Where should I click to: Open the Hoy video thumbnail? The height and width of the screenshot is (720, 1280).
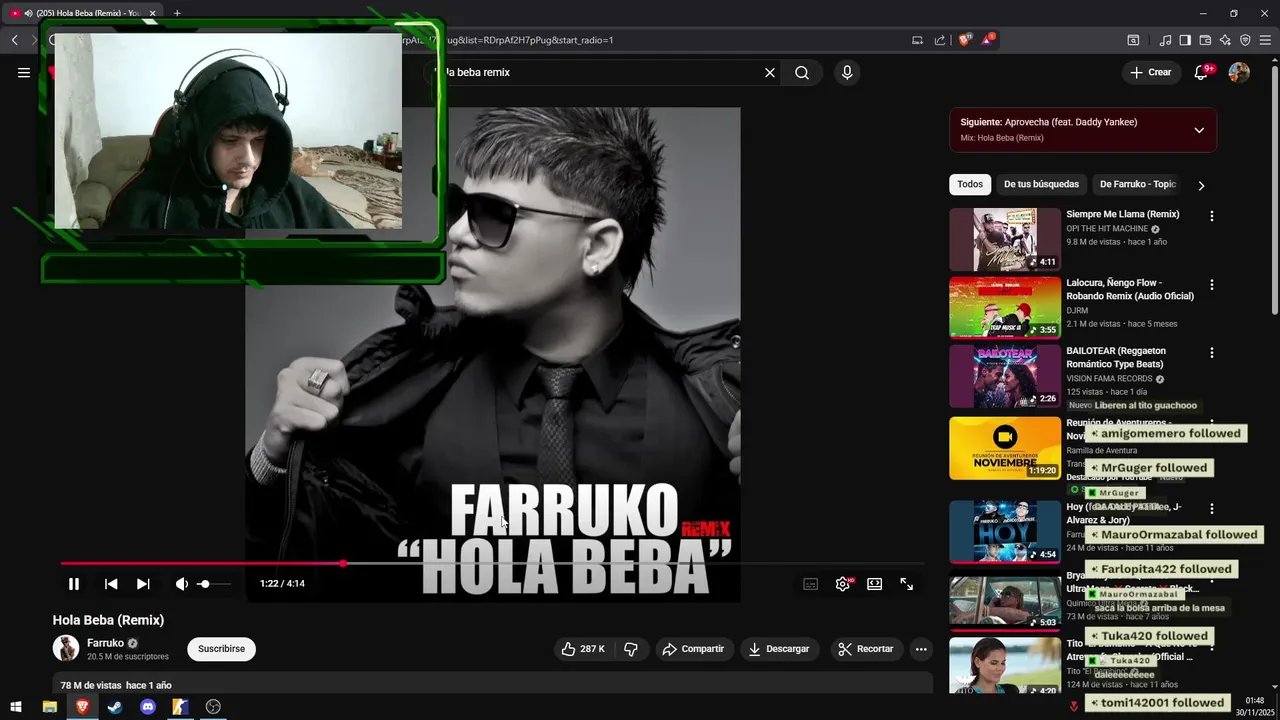pos(1005,532)
